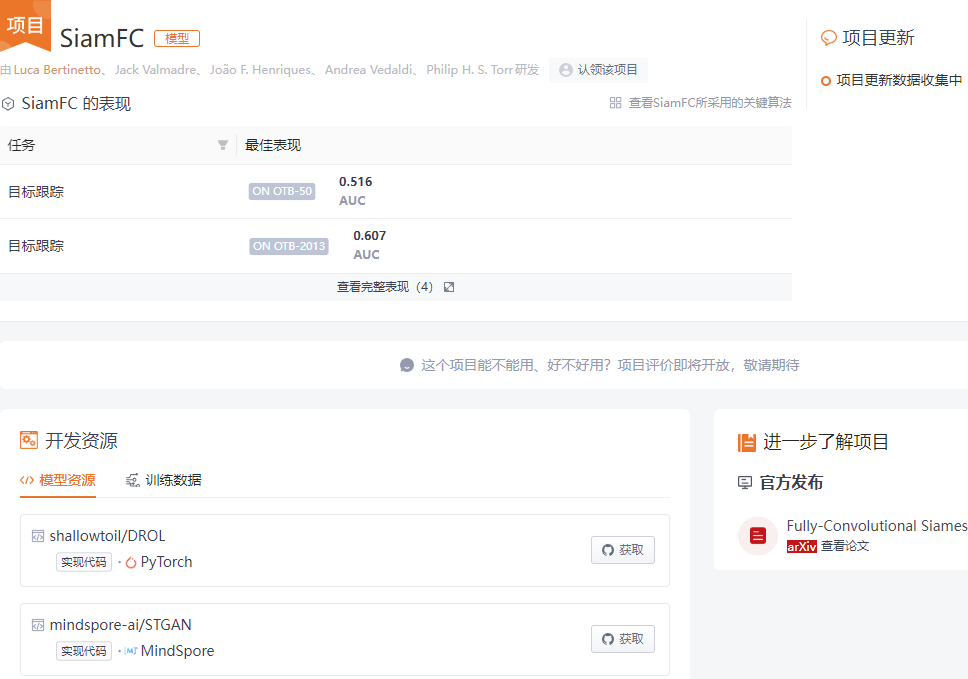This screenshot has width=968, height=679.
Task: Open the 任务 column filter dropdown
Action: point(223,145)
